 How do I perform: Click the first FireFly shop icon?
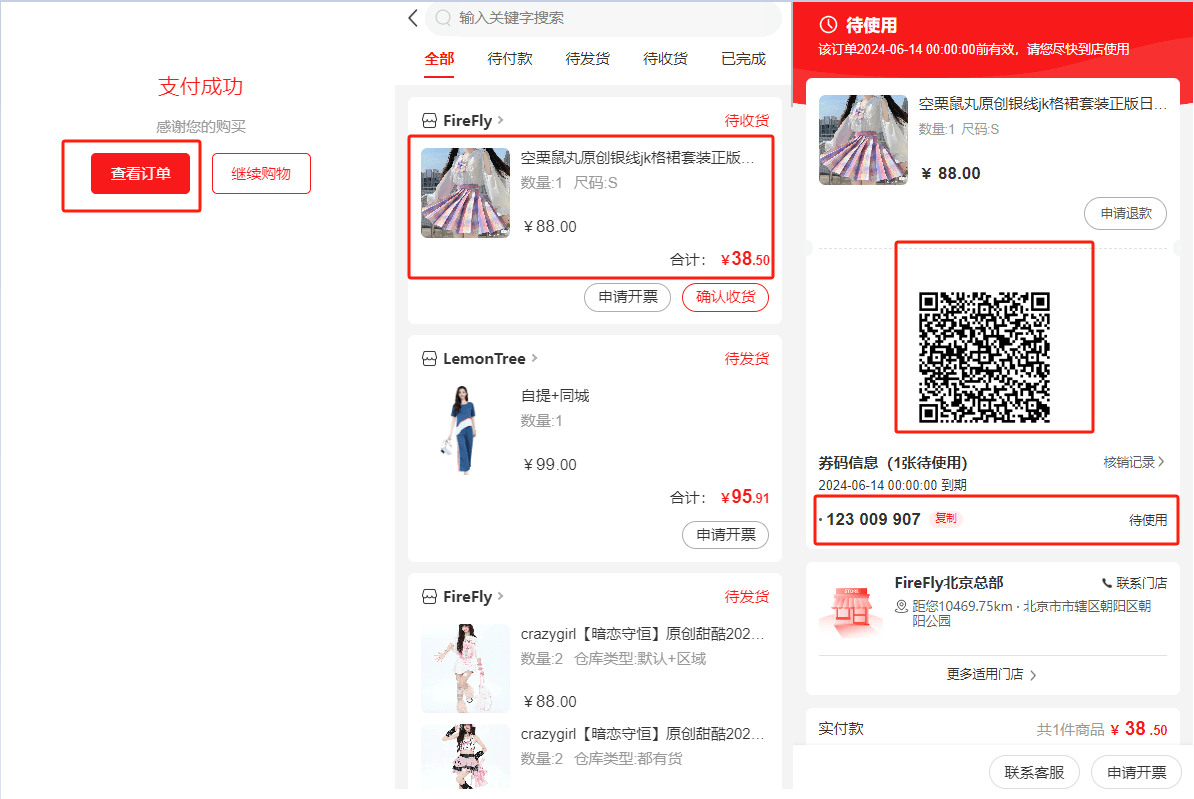click(x=429, y=120)
